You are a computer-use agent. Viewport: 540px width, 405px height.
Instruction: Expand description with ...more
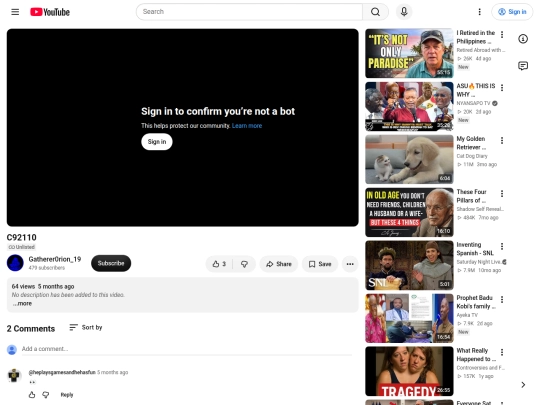(x=23, y=303)
